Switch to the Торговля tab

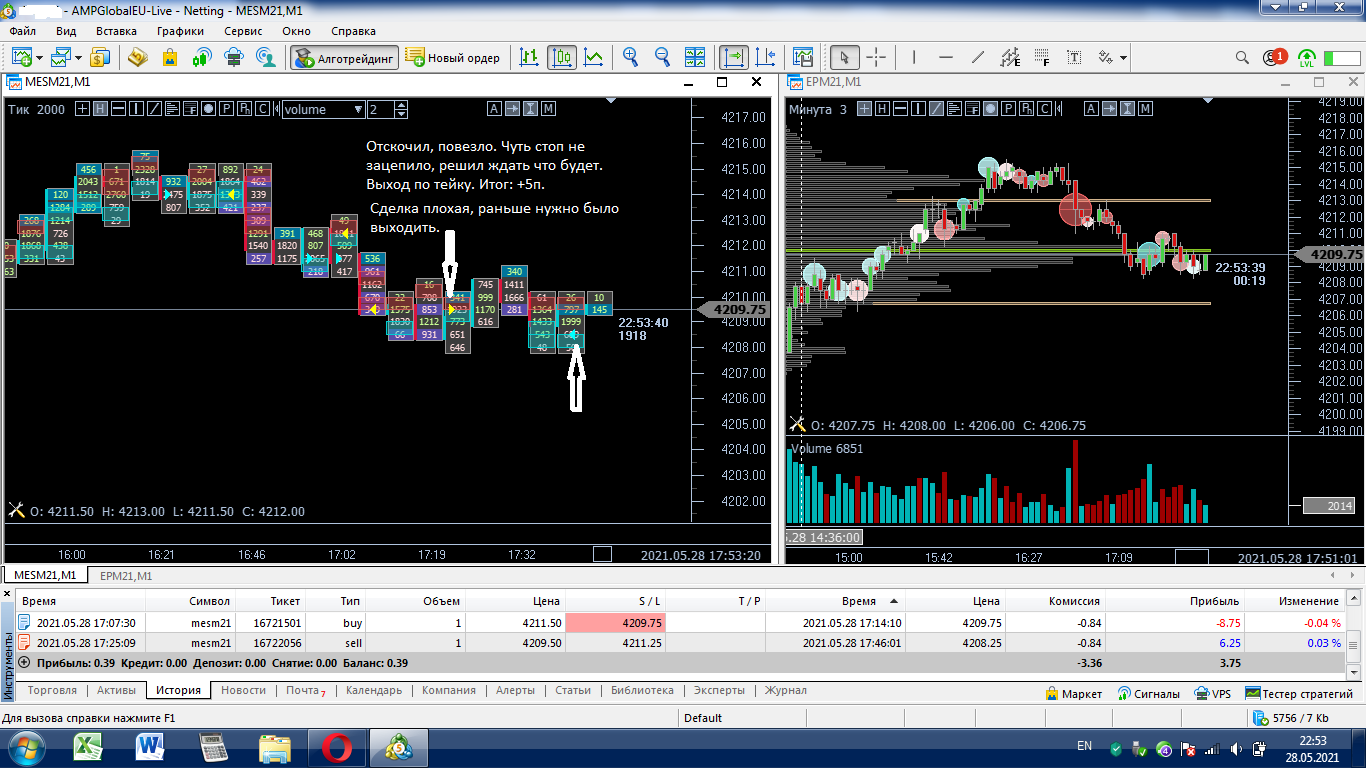point(53,690)
